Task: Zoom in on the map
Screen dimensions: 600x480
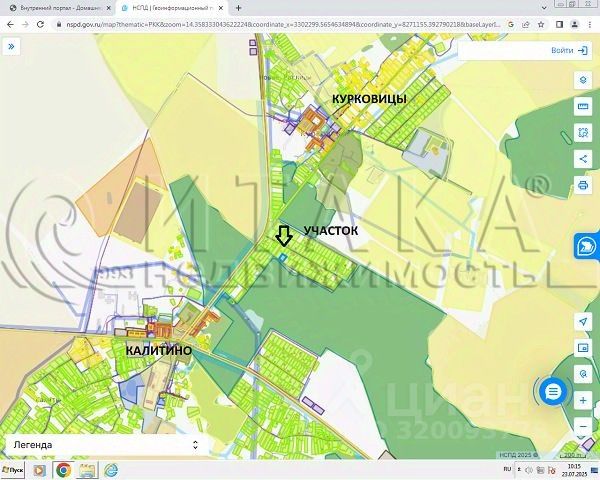Action: click(583, 399)
